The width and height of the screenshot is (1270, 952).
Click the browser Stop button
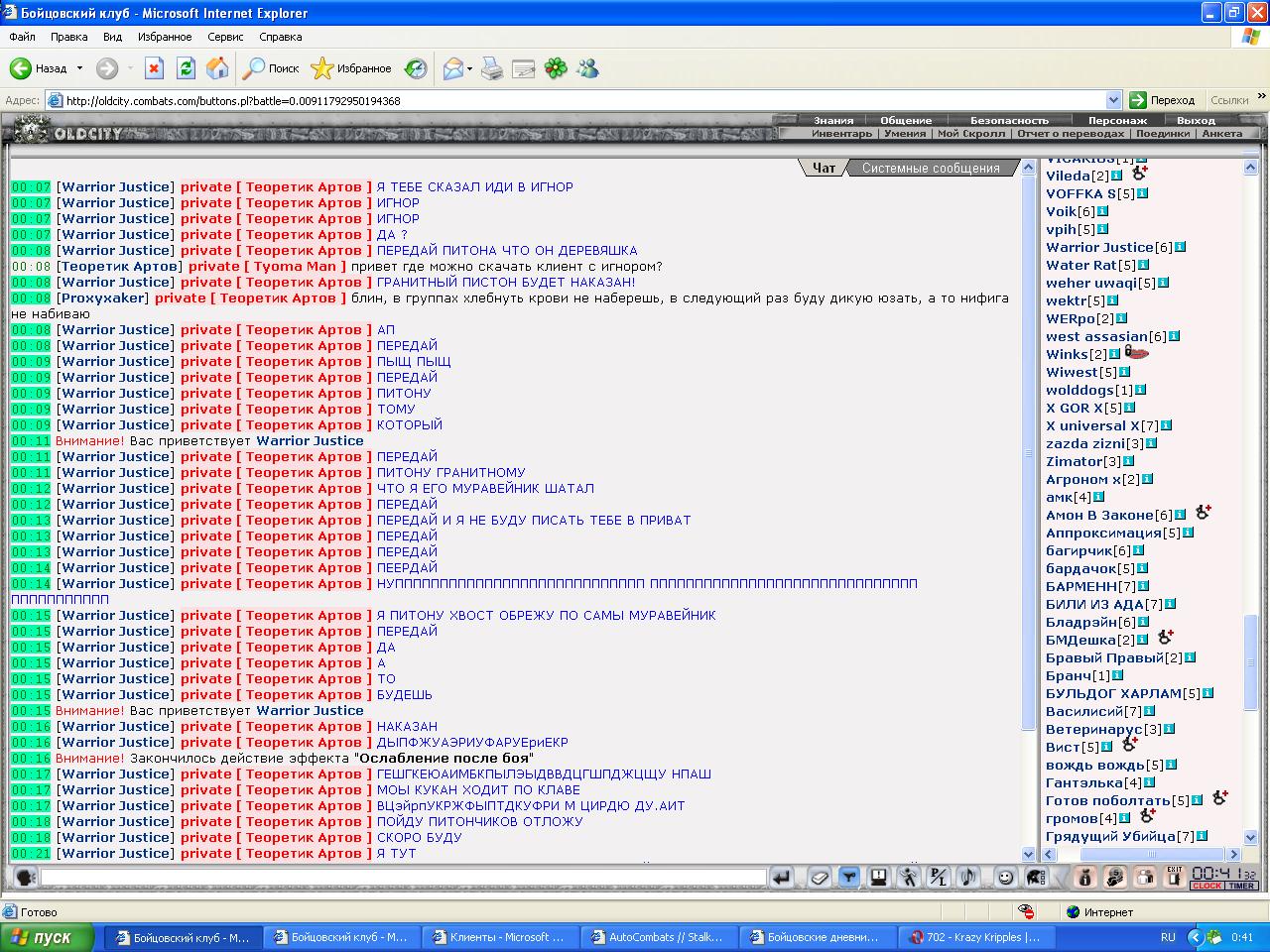154,68
